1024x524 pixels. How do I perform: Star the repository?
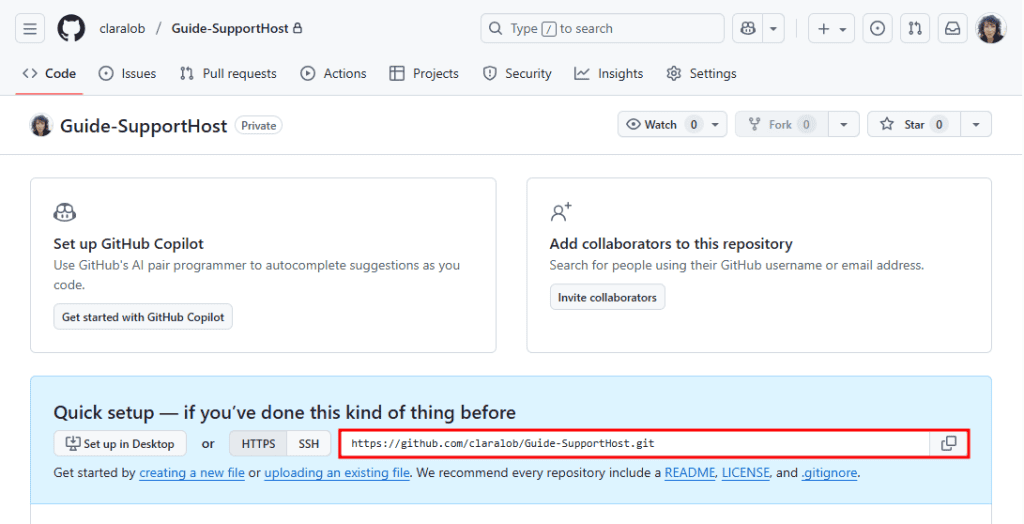pyautogui.click(x=914, y=124)
